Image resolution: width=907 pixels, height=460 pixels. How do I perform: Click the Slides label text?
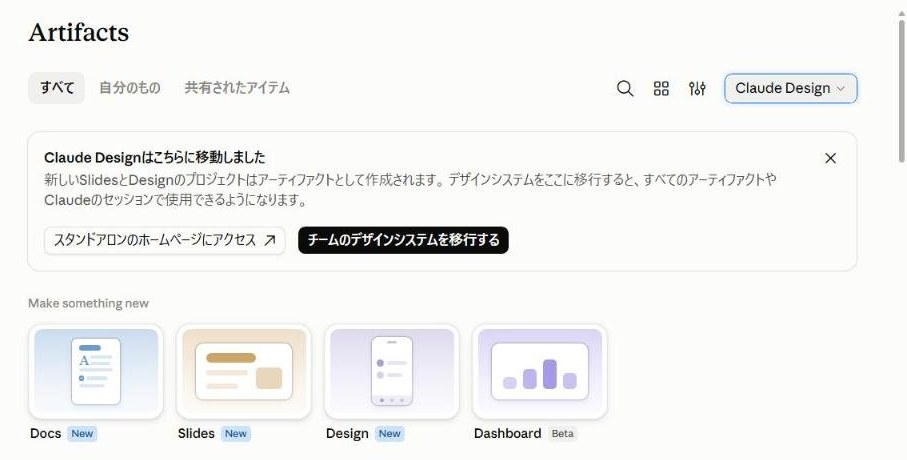(196, 433)
